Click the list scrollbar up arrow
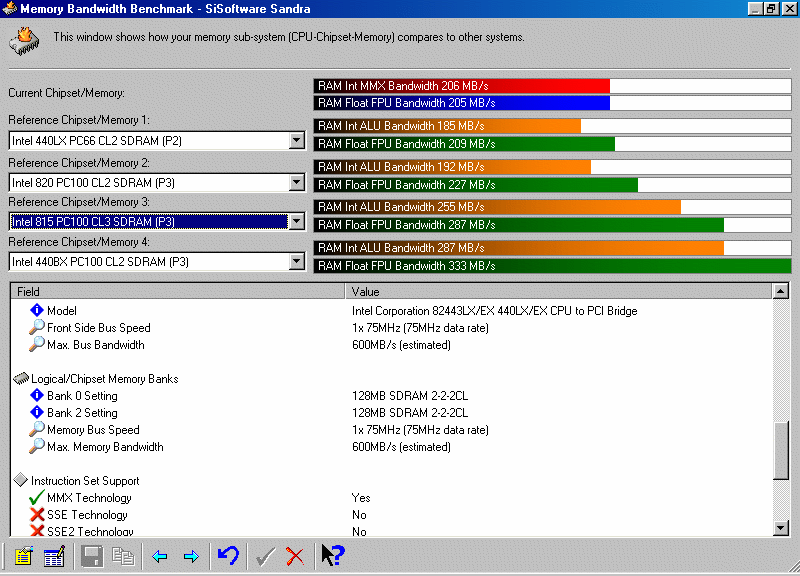Screen dimensions: 800x576 pos(781,291)
